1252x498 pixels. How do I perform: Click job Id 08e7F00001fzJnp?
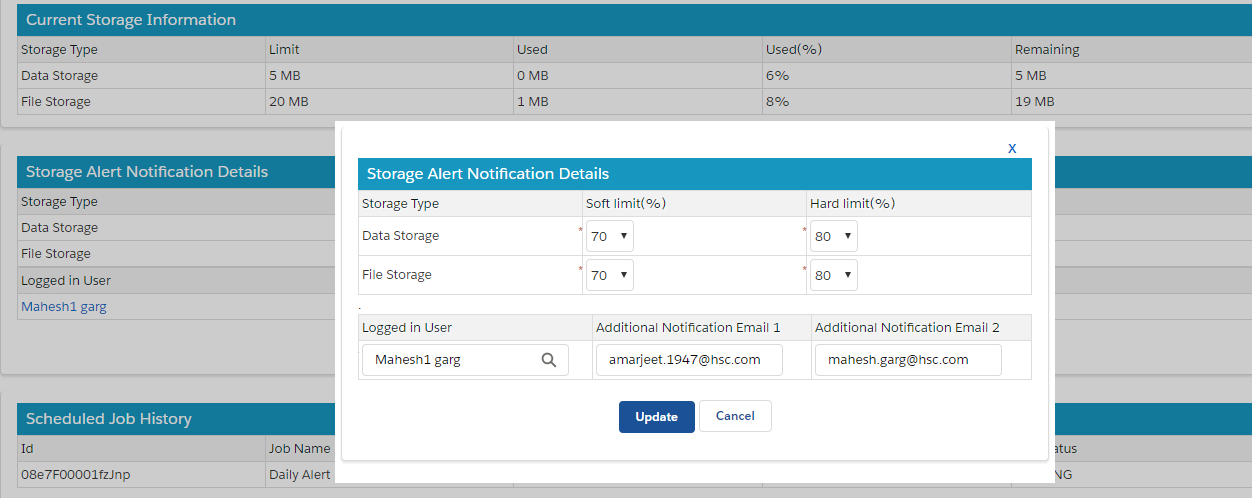point(76,475)
